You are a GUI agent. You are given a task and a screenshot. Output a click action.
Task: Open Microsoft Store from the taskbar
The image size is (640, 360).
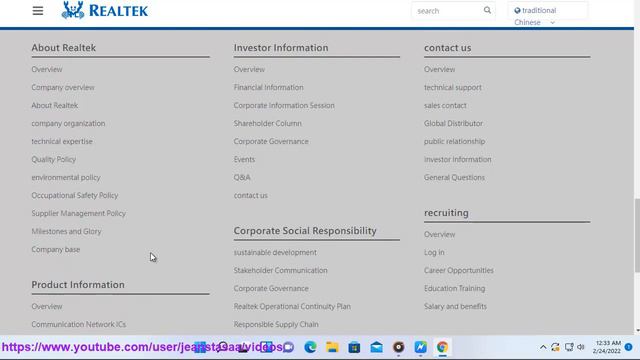coord(354,347)
